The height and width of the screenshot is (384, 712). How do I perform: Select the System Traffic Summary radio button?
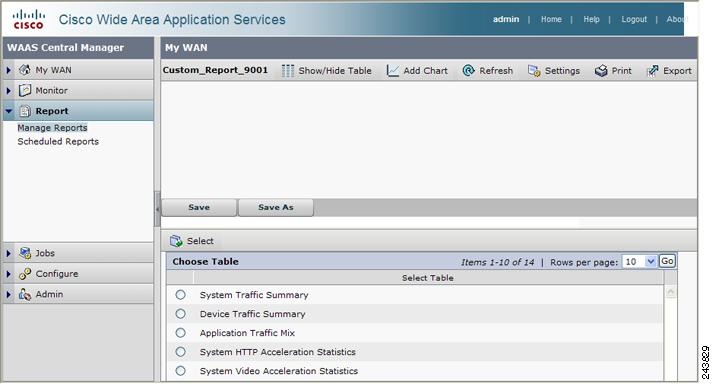point(181,295)
